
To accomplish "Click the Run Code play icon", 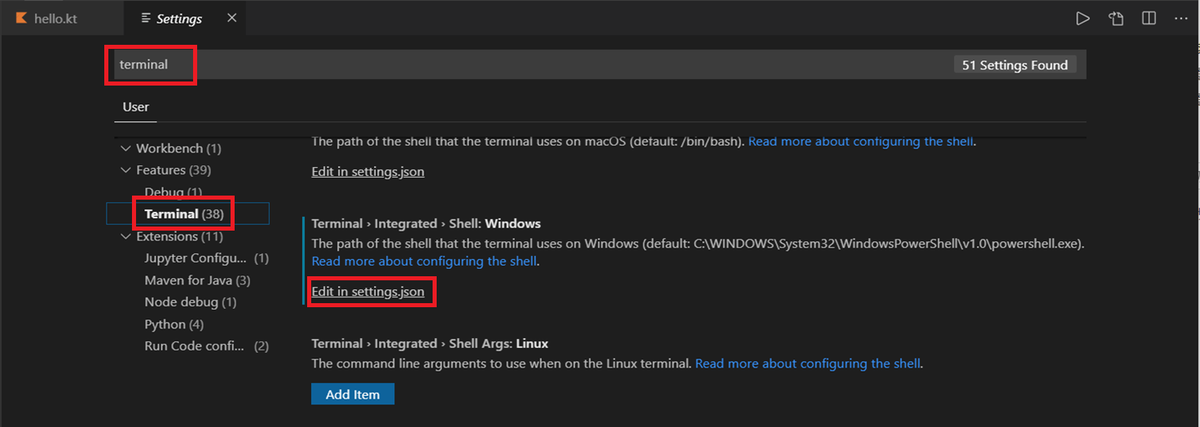I will point(1082,19).
